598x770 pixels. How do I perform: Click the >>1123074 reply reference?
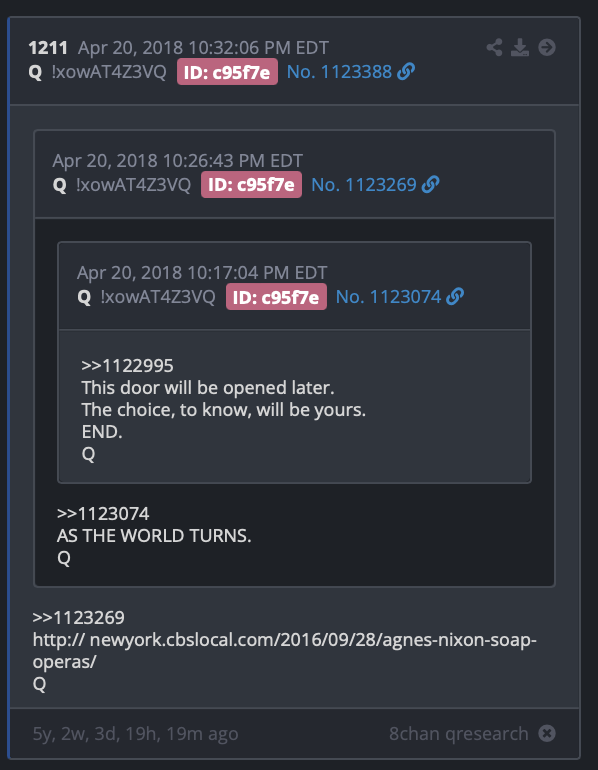103,514
